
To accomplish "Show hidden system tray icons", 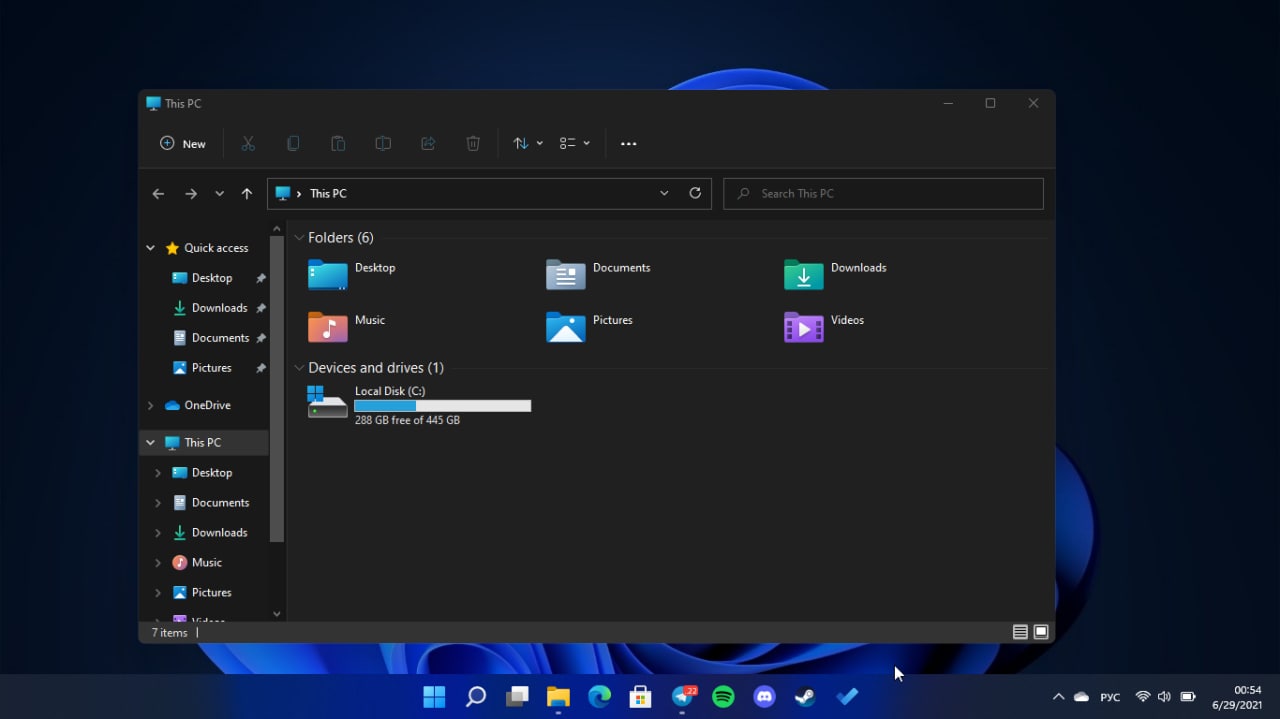I will coord(1058,697).
